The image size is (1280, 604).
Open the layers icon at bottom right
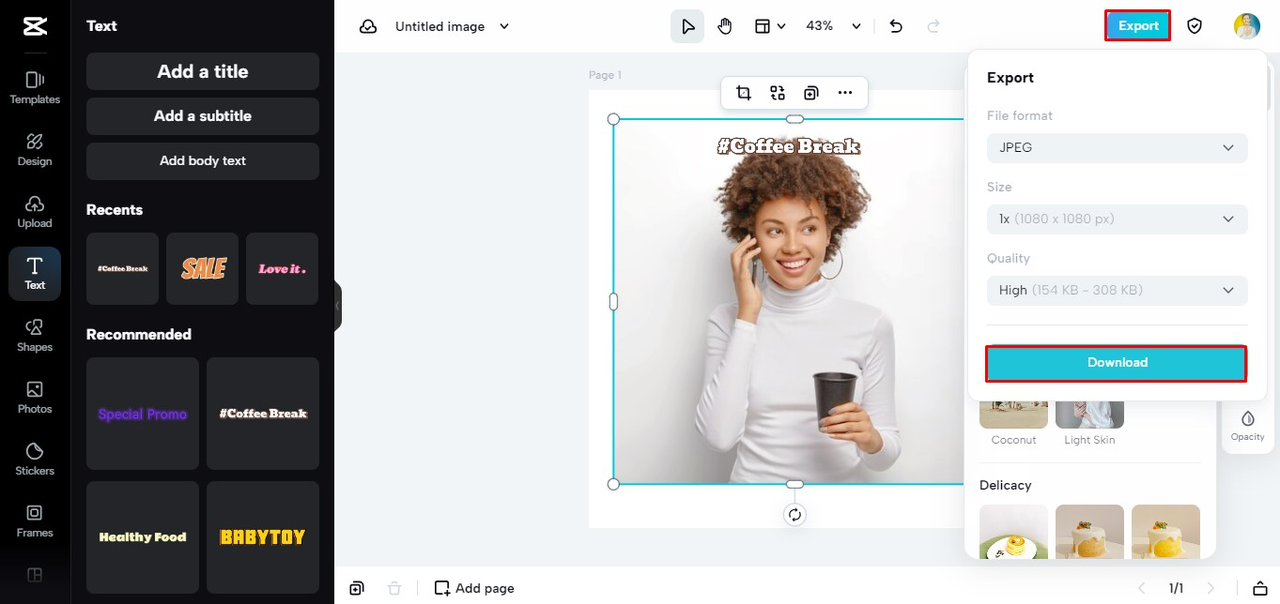(x=1260, y=588)
